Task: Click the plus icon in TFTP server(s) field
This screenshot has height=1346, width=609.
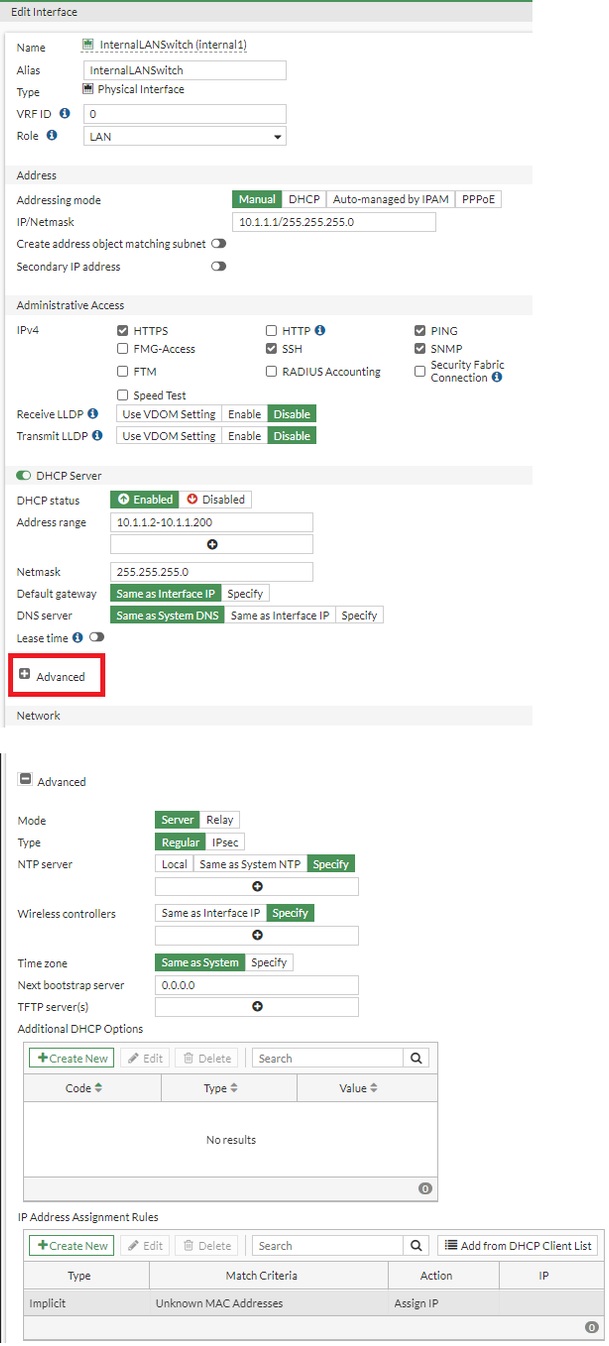Action: tap(257, 1006)
